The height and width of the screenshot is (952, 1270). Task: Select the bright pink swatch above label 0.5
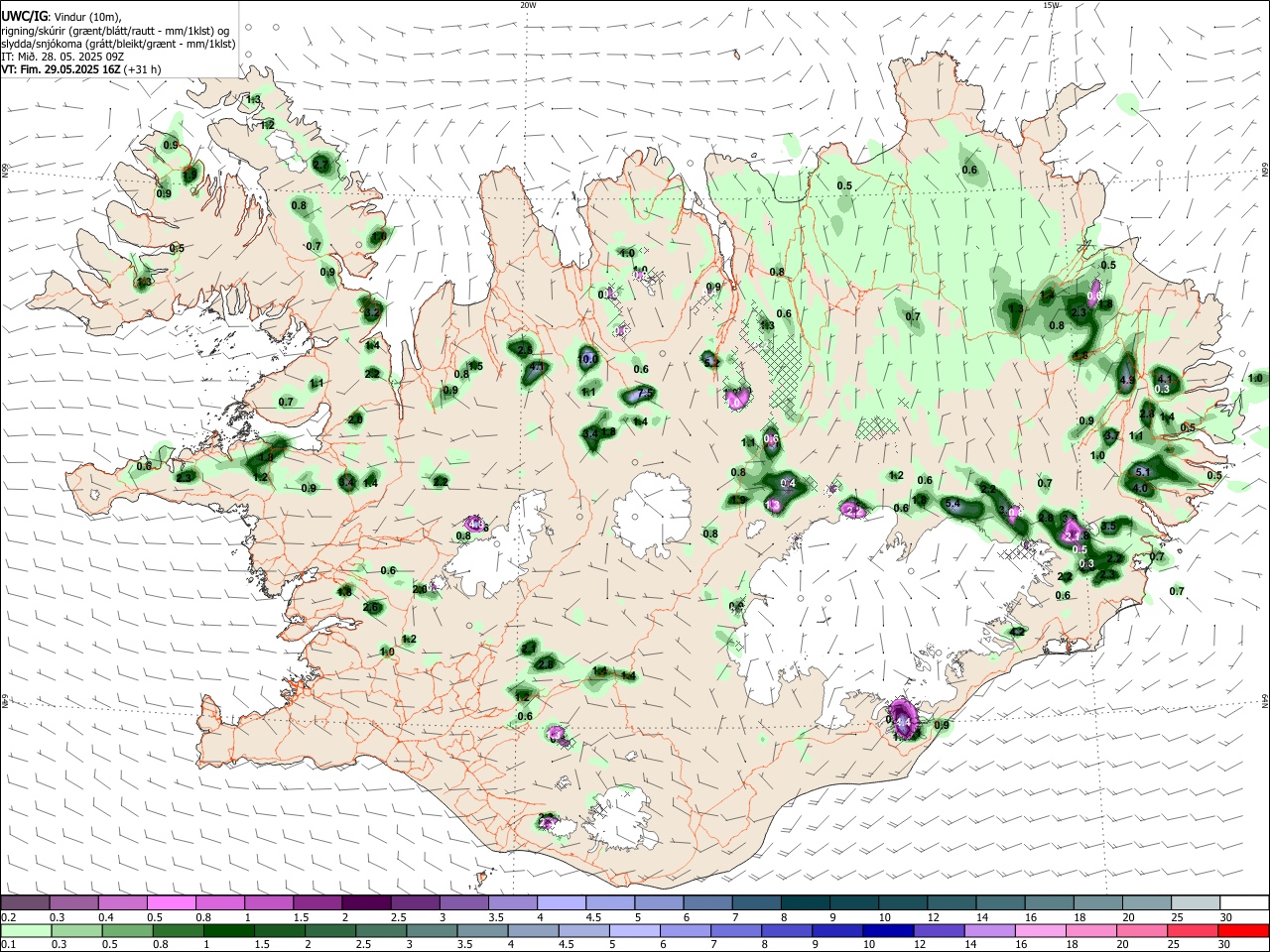pos(171,902)
